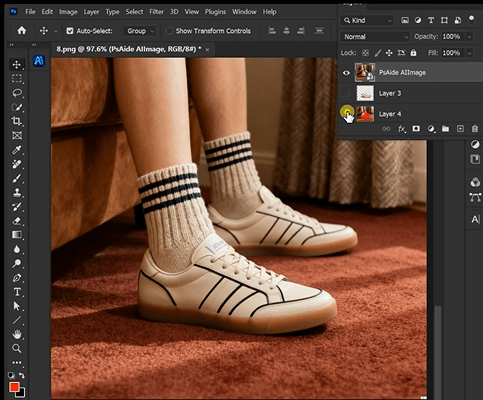
Task: Align right edges in options bar
Action: pyautogui.click(x=301, y=31)
